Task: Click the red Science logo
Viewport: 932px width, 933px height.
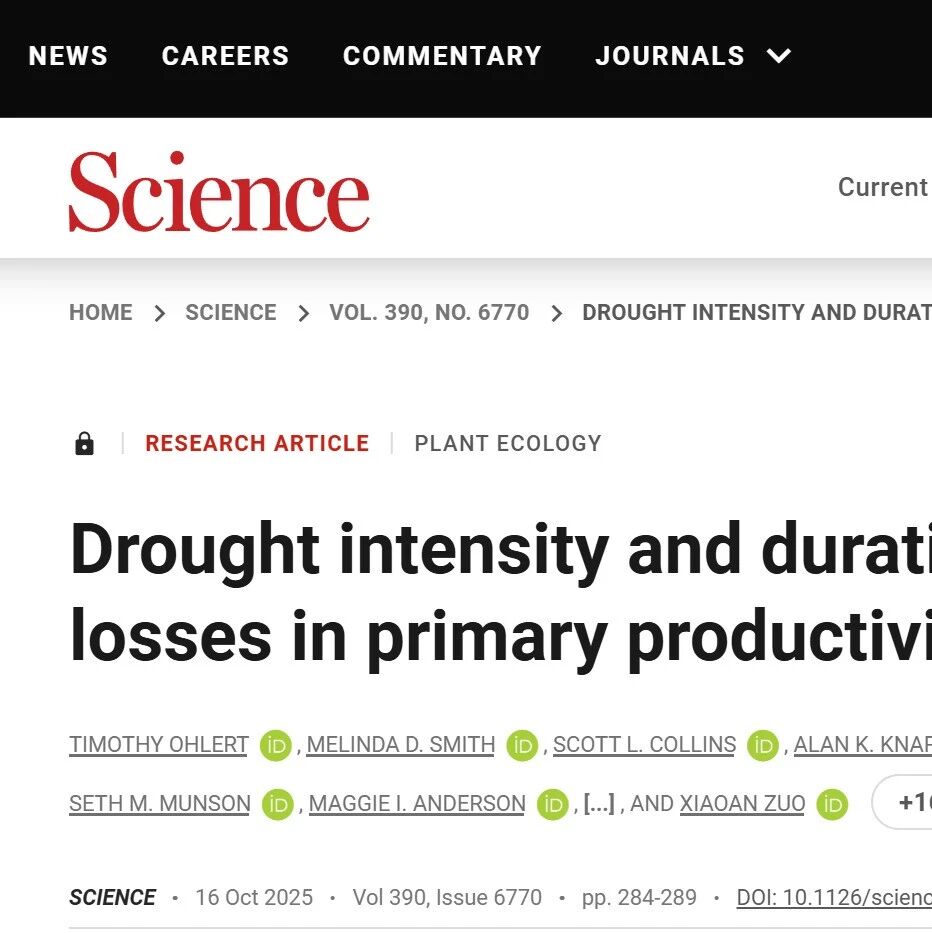Action: 219,191
